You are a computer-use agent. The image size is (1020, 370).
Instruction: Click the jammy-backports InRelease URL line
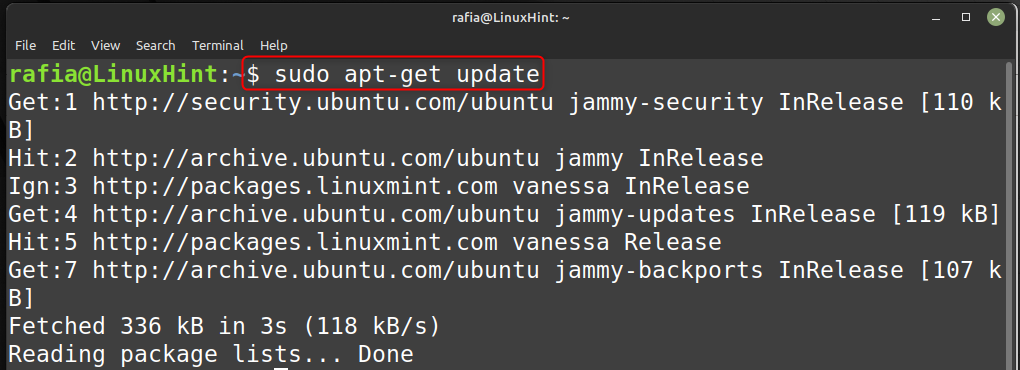coord(505,284)
